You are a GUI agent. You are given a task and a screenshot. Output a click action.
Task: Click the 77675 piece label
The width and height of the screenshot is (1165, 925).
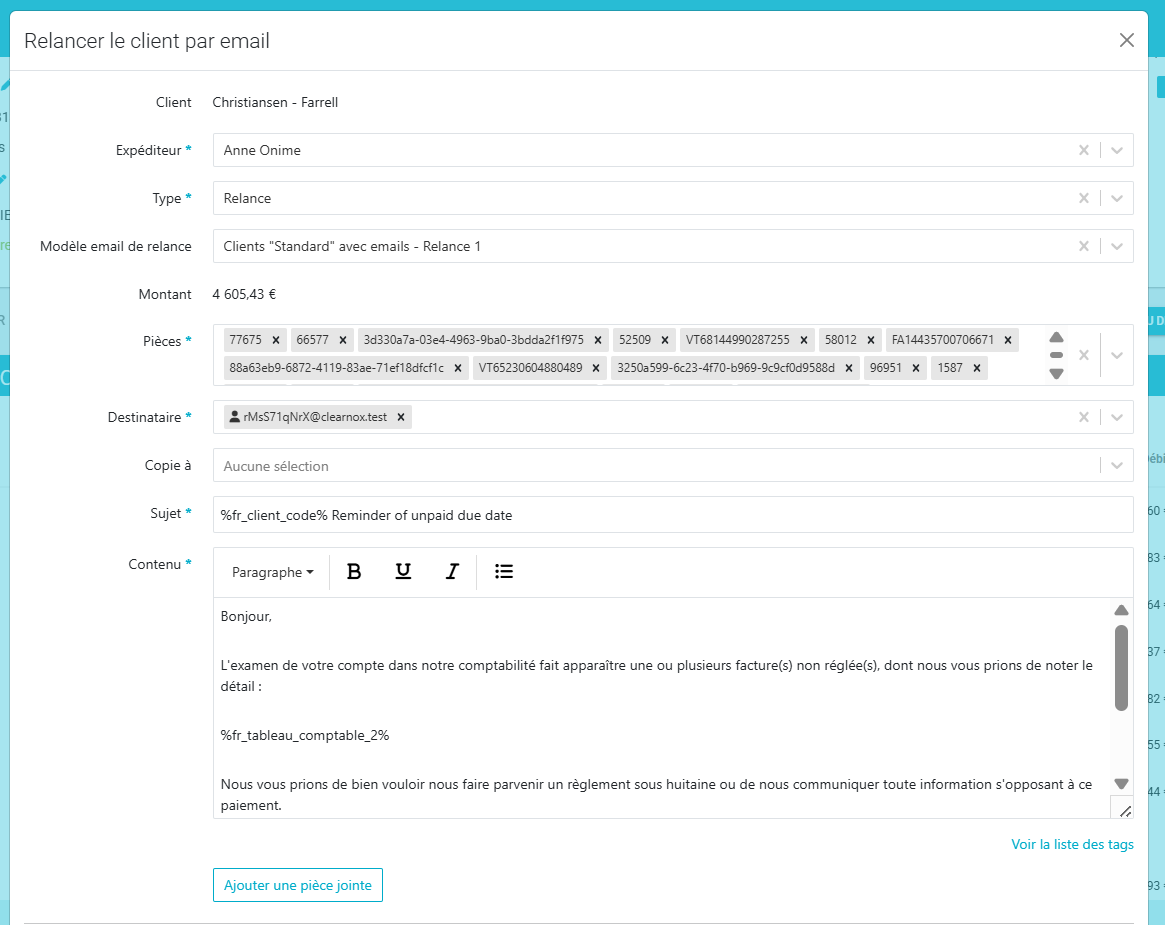click(x=245, y=340)
